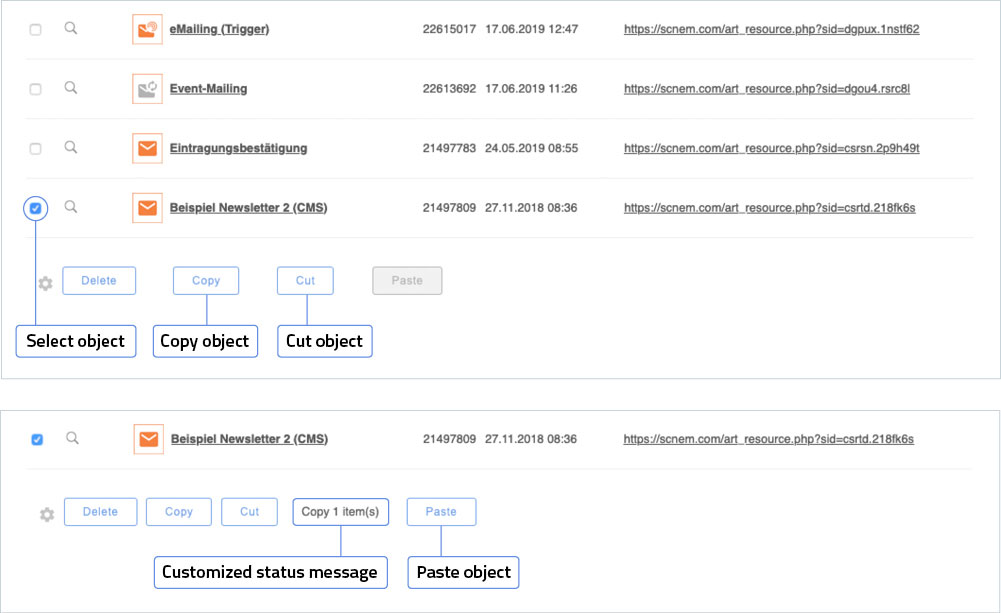
Task: Click magnifier preview icon beside Event-Mailing
Action: tap(71, 88)
